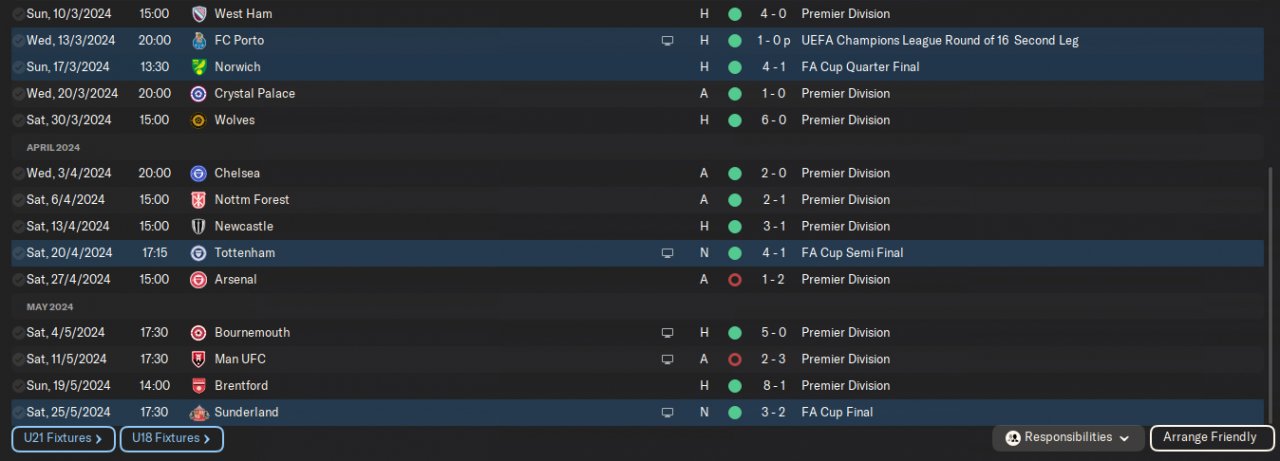
Task: Open the Crystal Palace team link
Action: click(x=255, y=94)
